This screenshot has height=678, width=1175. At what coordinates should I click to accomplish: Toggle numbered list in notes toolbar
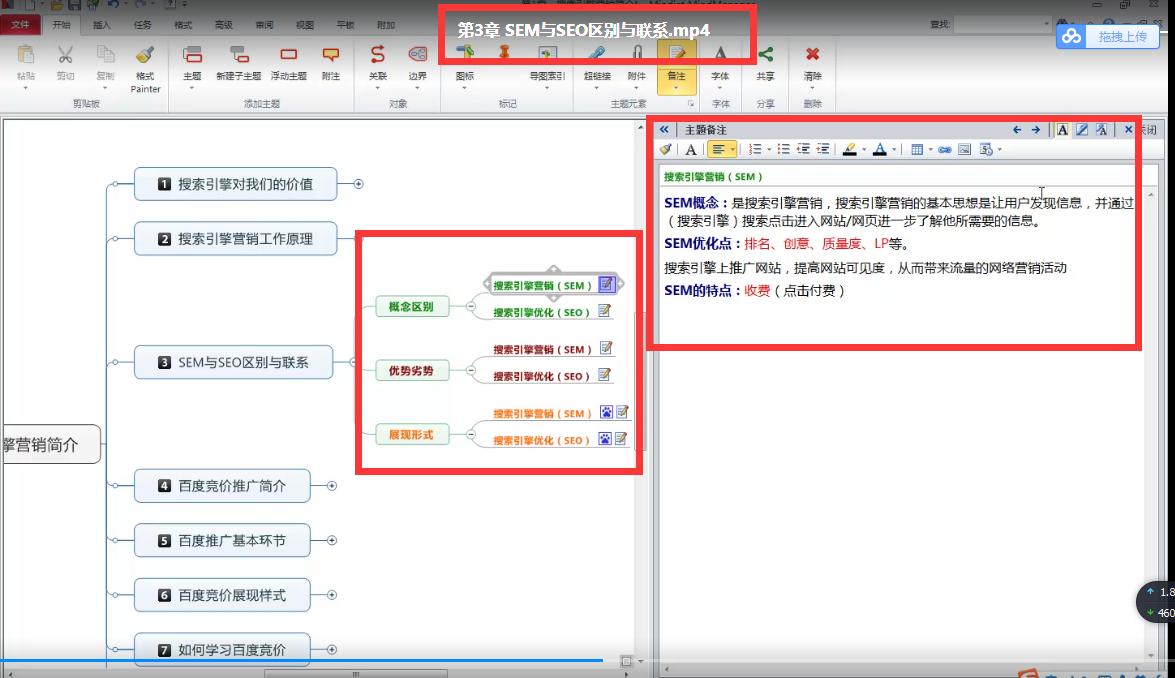point(757,148)
